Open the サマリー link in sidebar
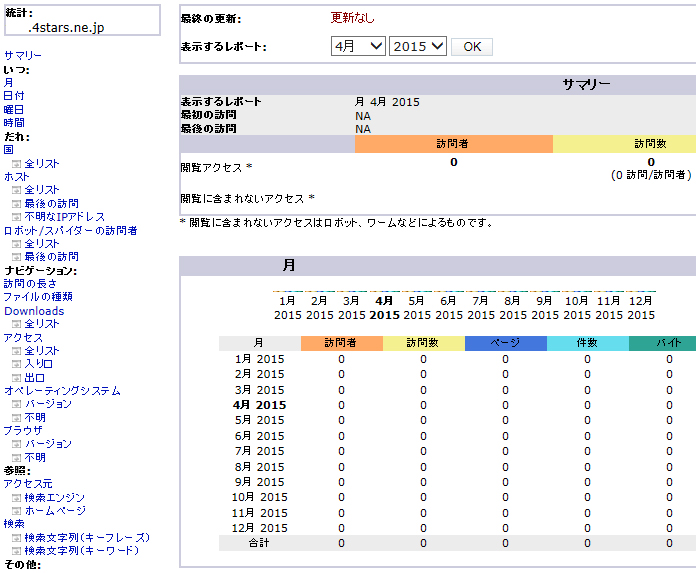Viewport: 696px width, 573px height. pyautogui.click(x=23, y=56)
